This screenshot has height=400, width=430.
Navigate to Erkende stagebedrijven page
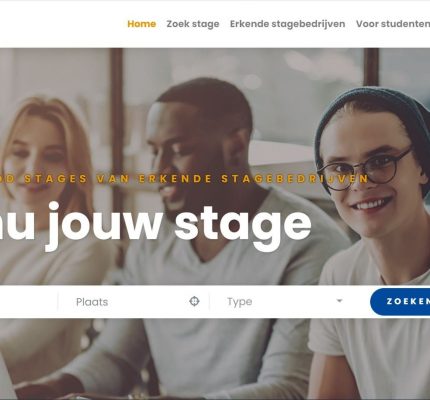(288, 24)
